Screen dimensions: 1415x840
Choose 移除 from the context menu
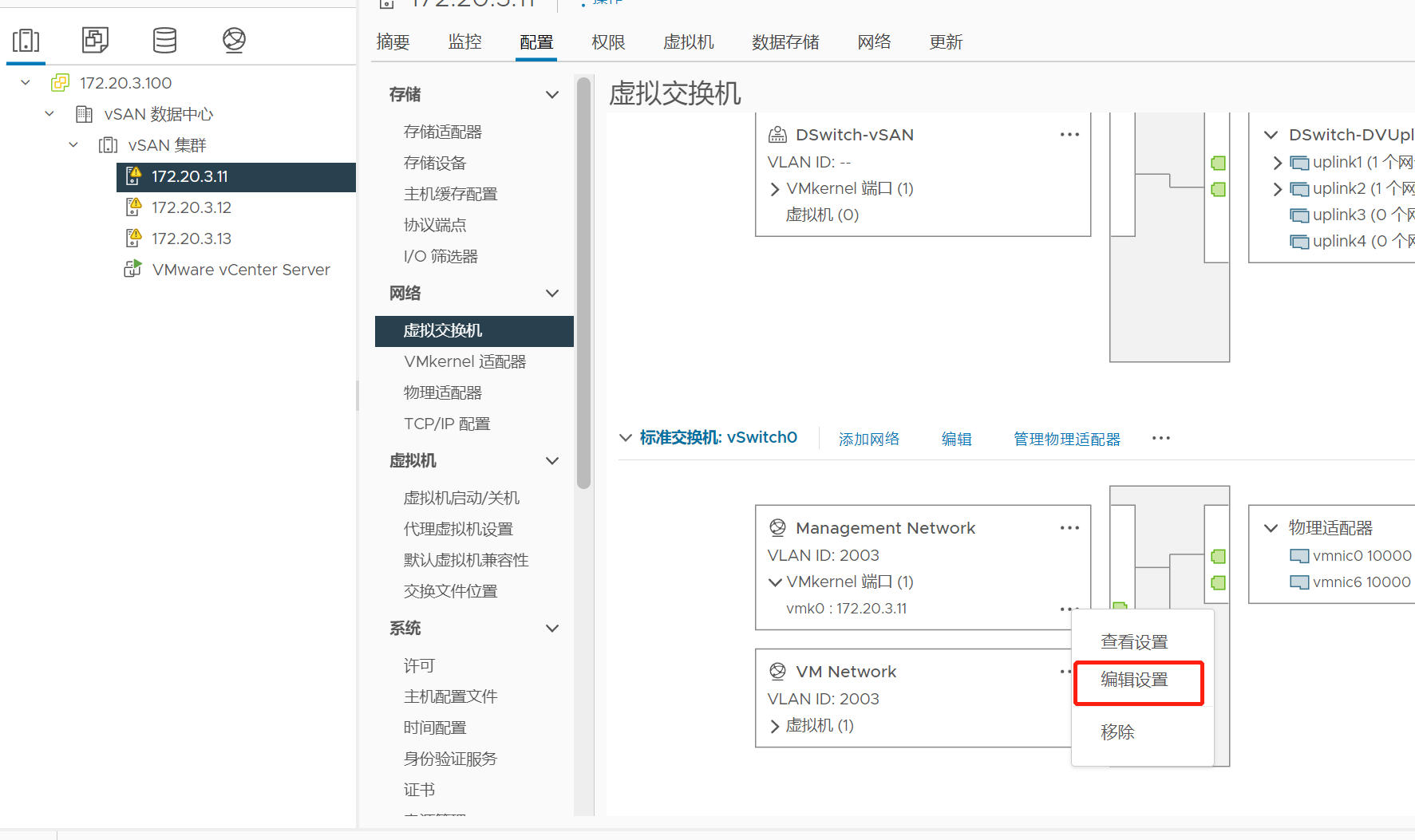1117,732
